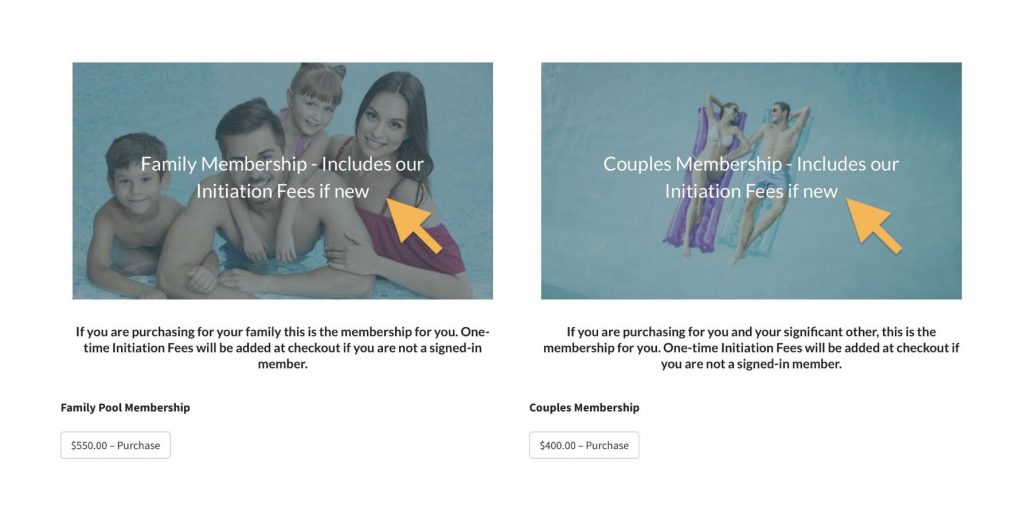The image size is (1024, 511).
Task: Click the couples membership description paragraph
Action: tap(751, 348)
